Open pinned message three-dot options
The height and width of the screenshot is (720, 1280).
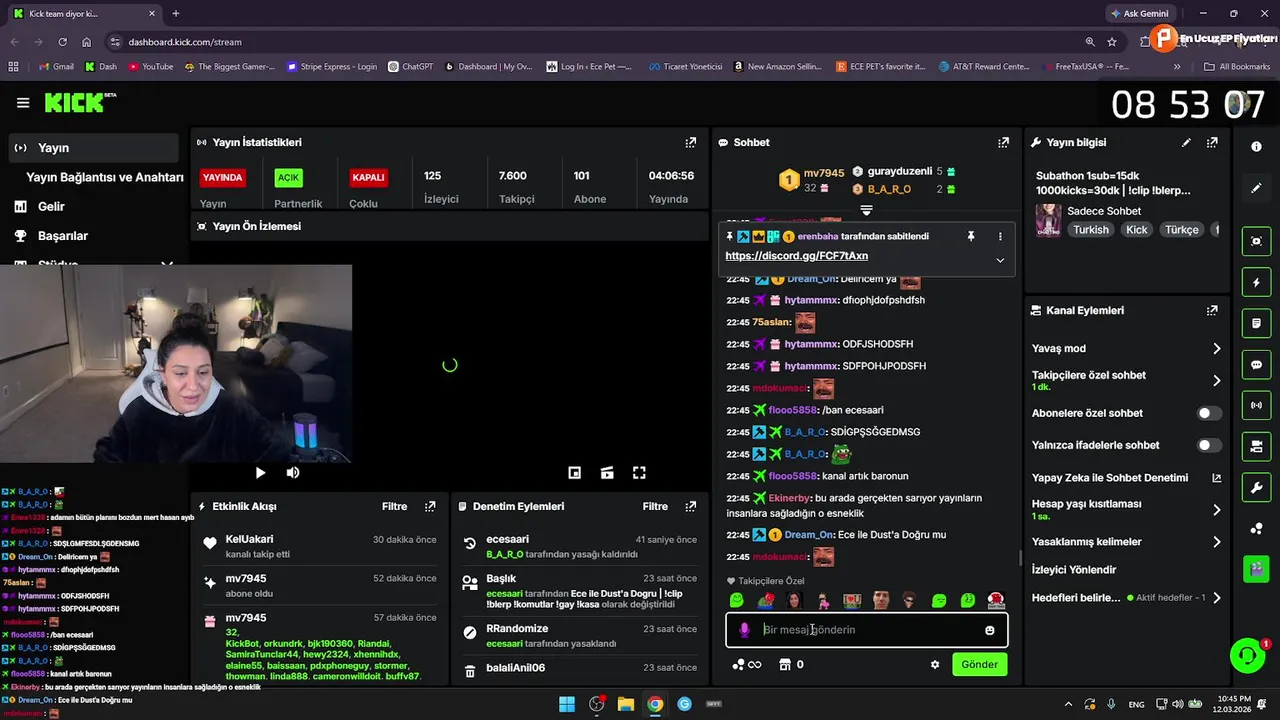click(1000, 236)
